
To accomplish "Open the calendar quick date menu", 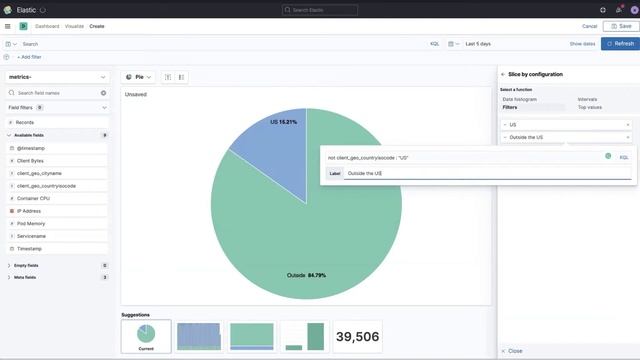I will (453, 44).
